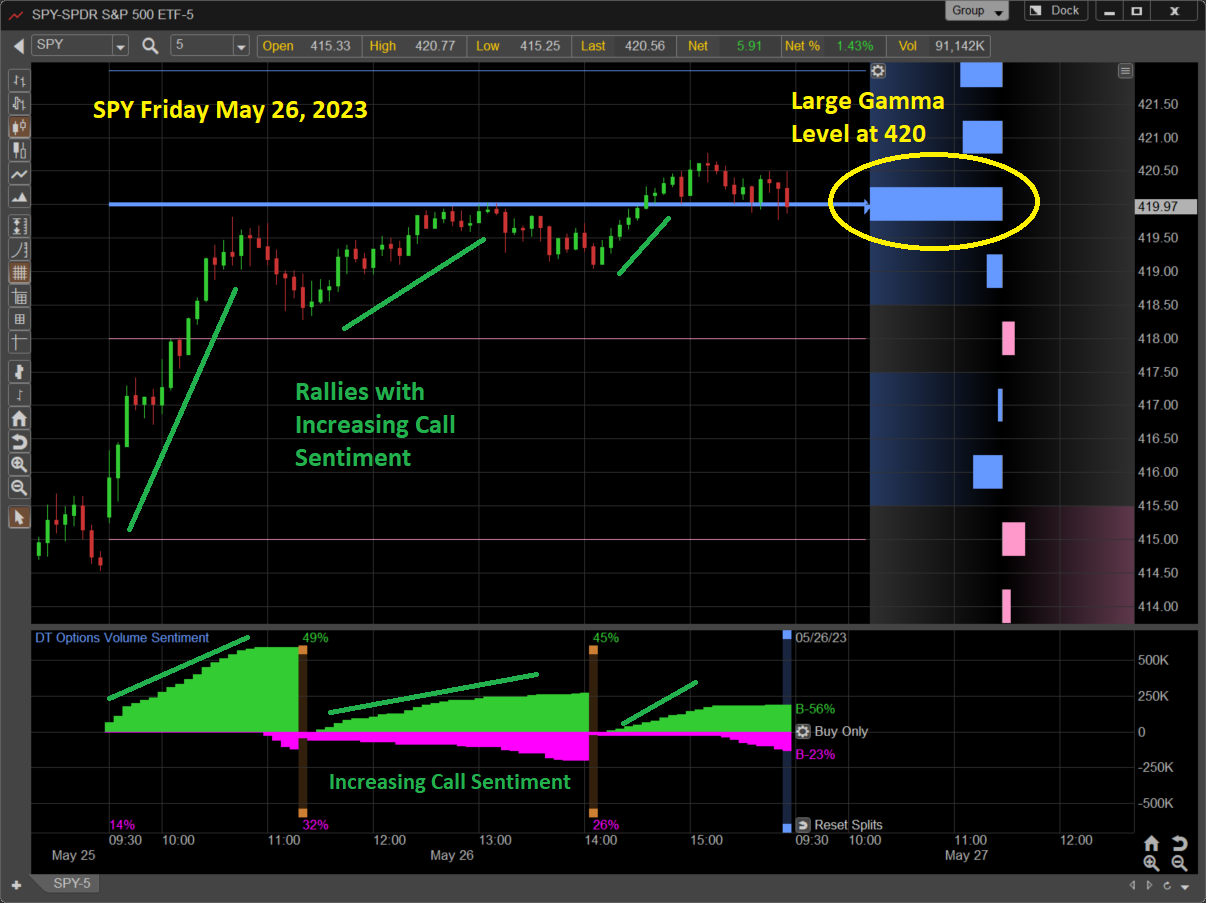Zoom in with the bottom-right magnifier
The height and width of the screenshot is (903, 1206).
(x=1151, y=864)
